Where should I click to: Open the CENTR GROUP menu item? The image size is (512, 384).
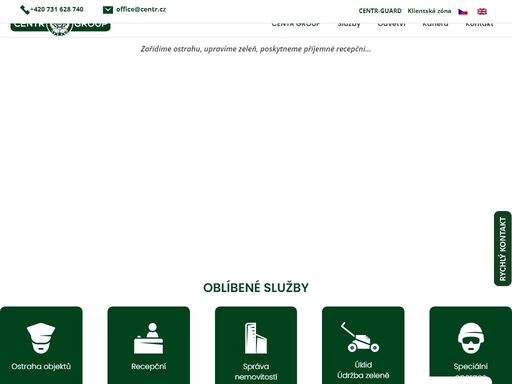coord(296,25)
